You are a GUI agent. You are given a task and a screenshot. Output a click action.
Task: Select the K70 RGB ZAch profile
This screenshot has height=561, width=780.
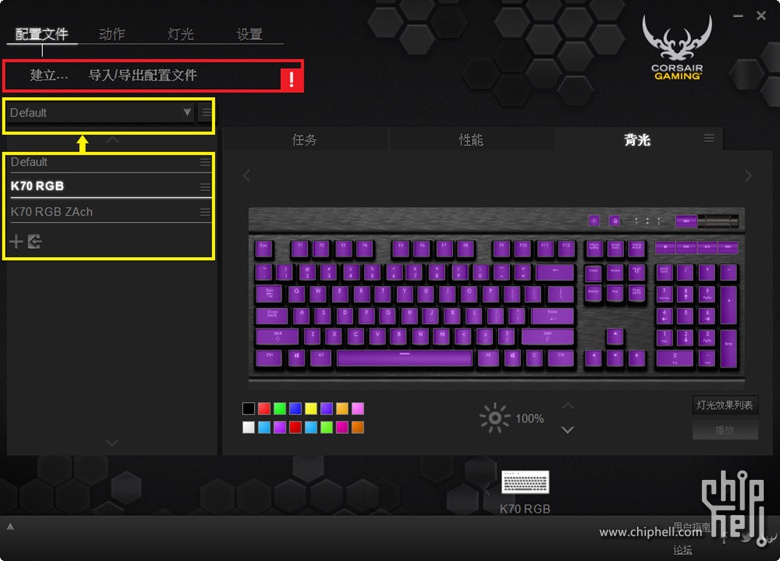coord(52,212)
